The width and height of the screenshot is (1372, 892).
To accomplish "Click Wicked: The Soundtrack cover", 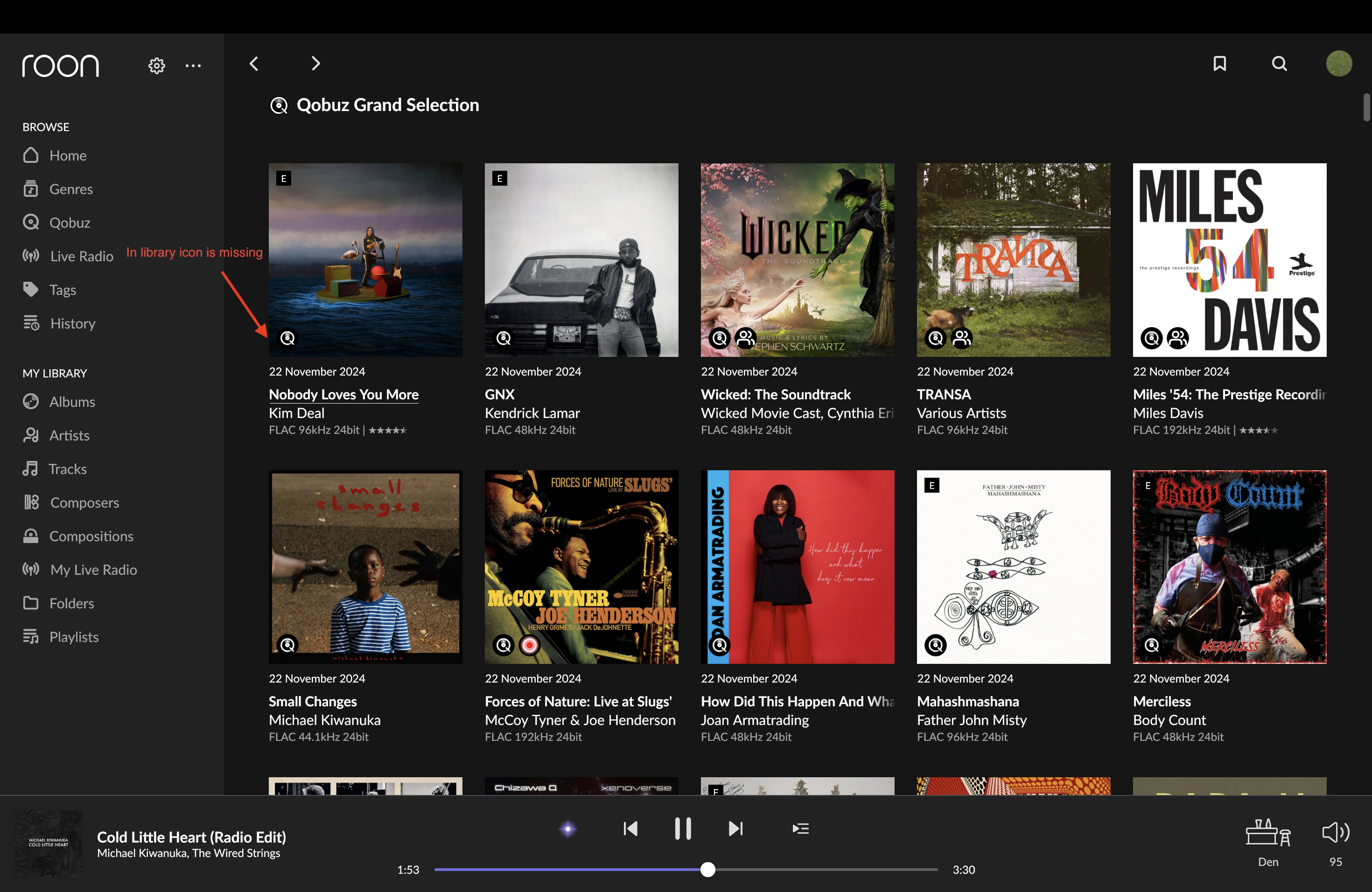I will tap(797, 260).
